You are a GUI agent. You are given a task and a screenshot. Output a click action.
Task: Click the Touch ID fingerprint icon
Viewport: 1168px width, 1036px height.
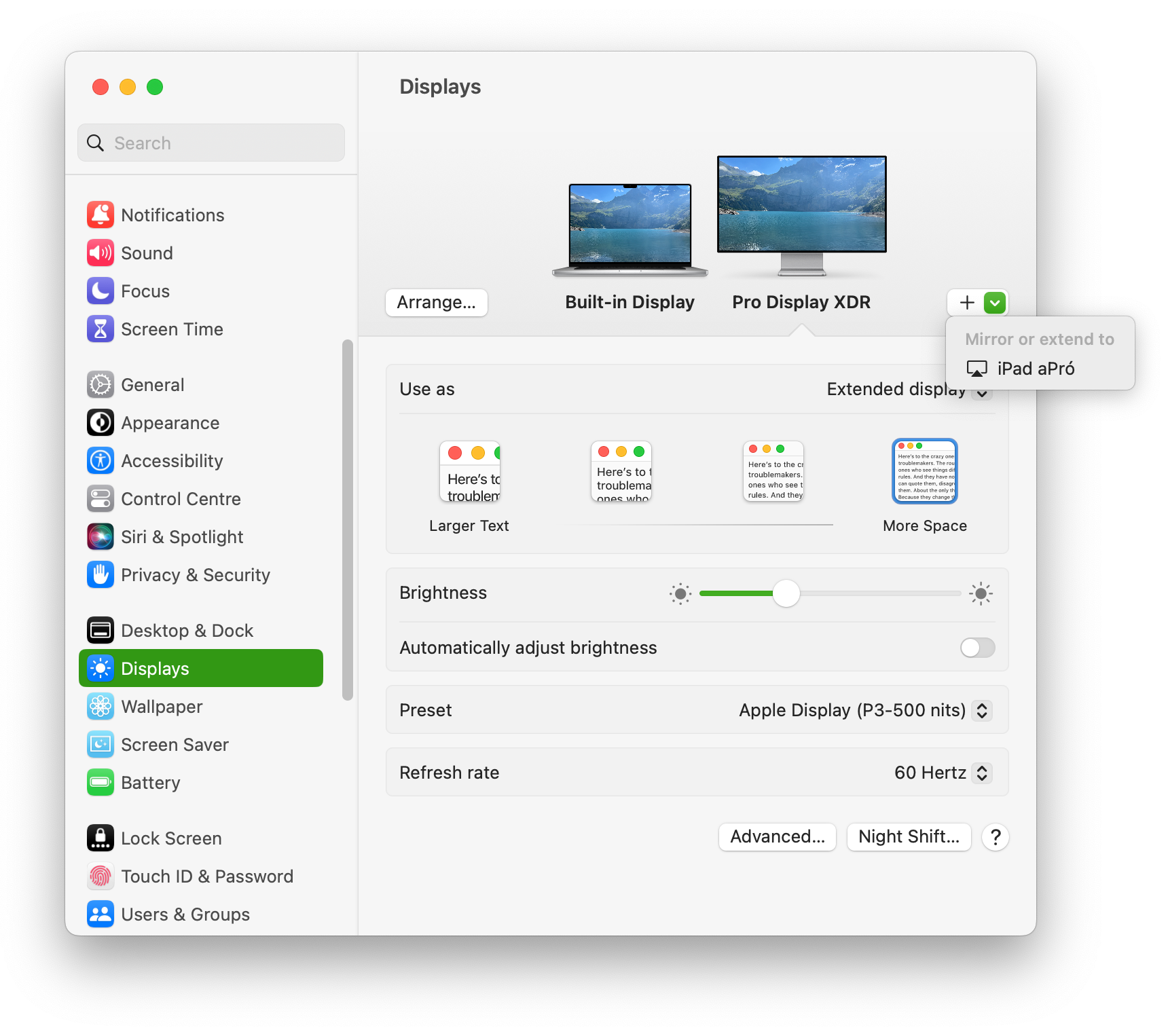click(x=101, y=876)
